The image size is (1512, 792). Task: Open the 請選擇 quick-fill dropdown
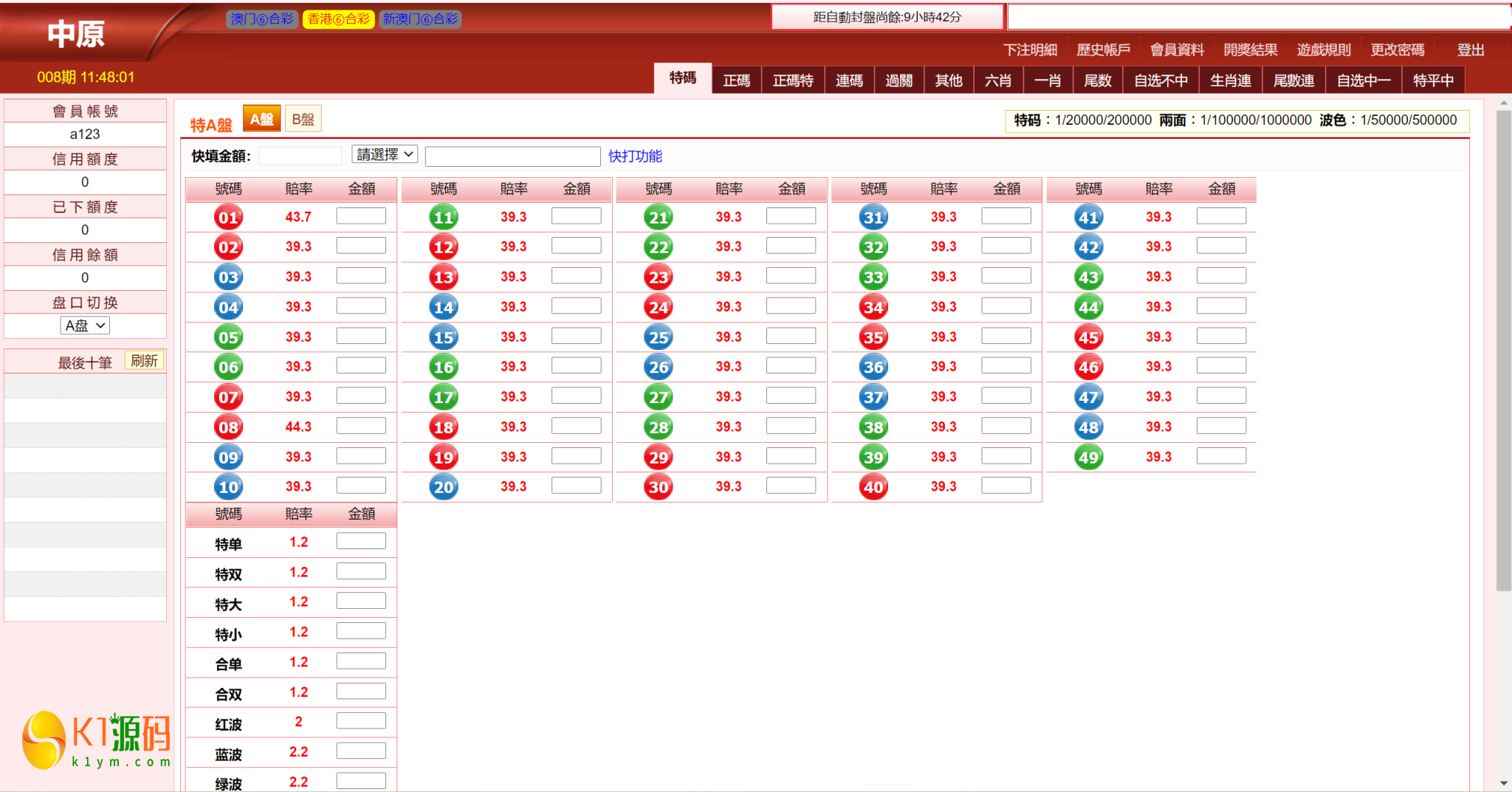[385, 154]
